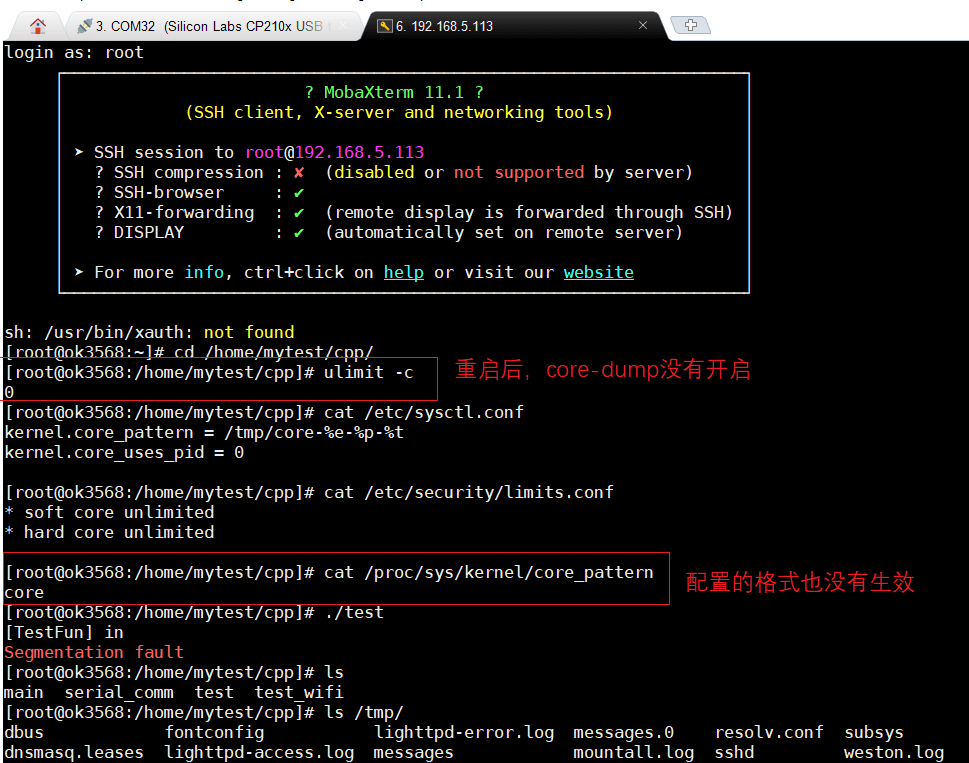Open the Home tab icon
The image size is (969, 763).
click(38, 26)
